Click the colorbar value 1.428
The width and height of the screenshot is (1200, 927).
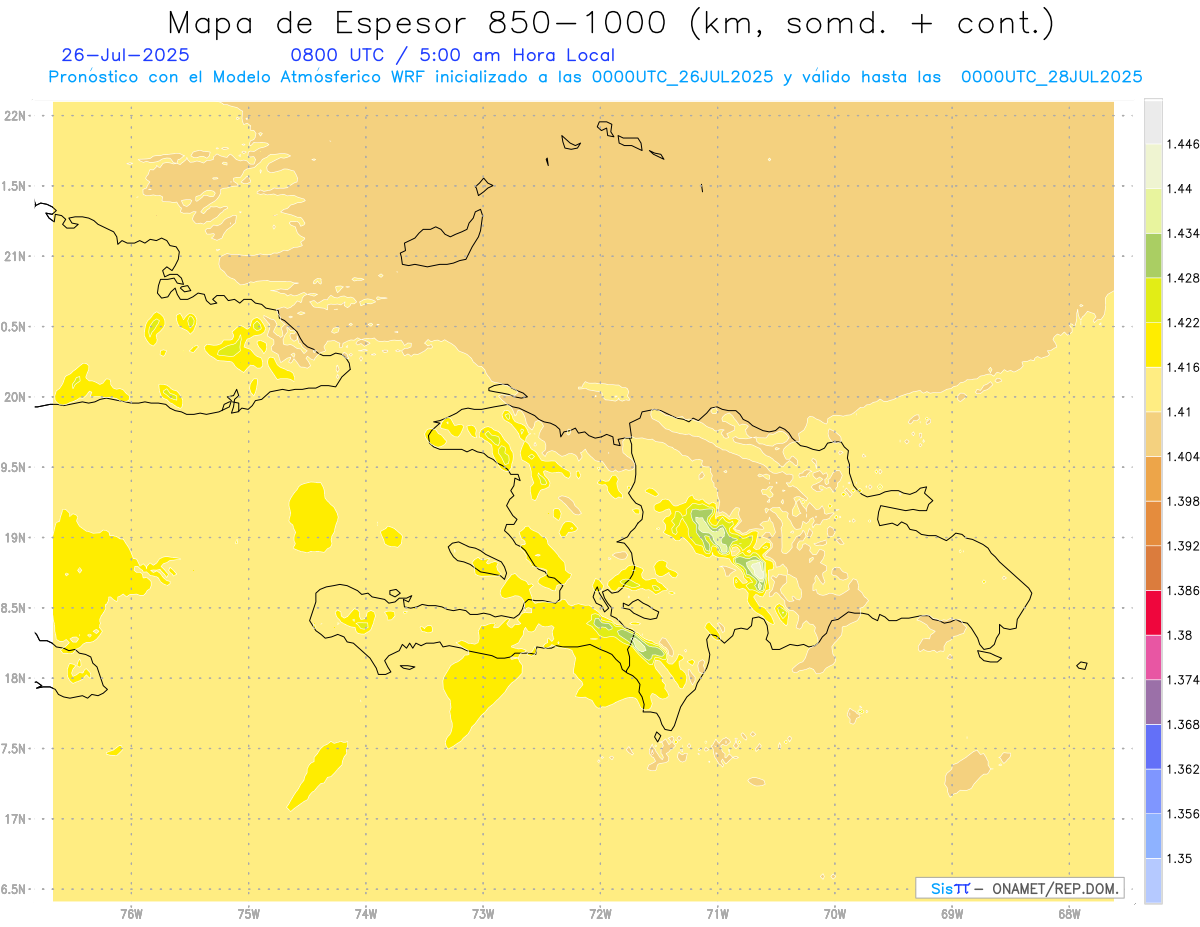[1183, 278]
